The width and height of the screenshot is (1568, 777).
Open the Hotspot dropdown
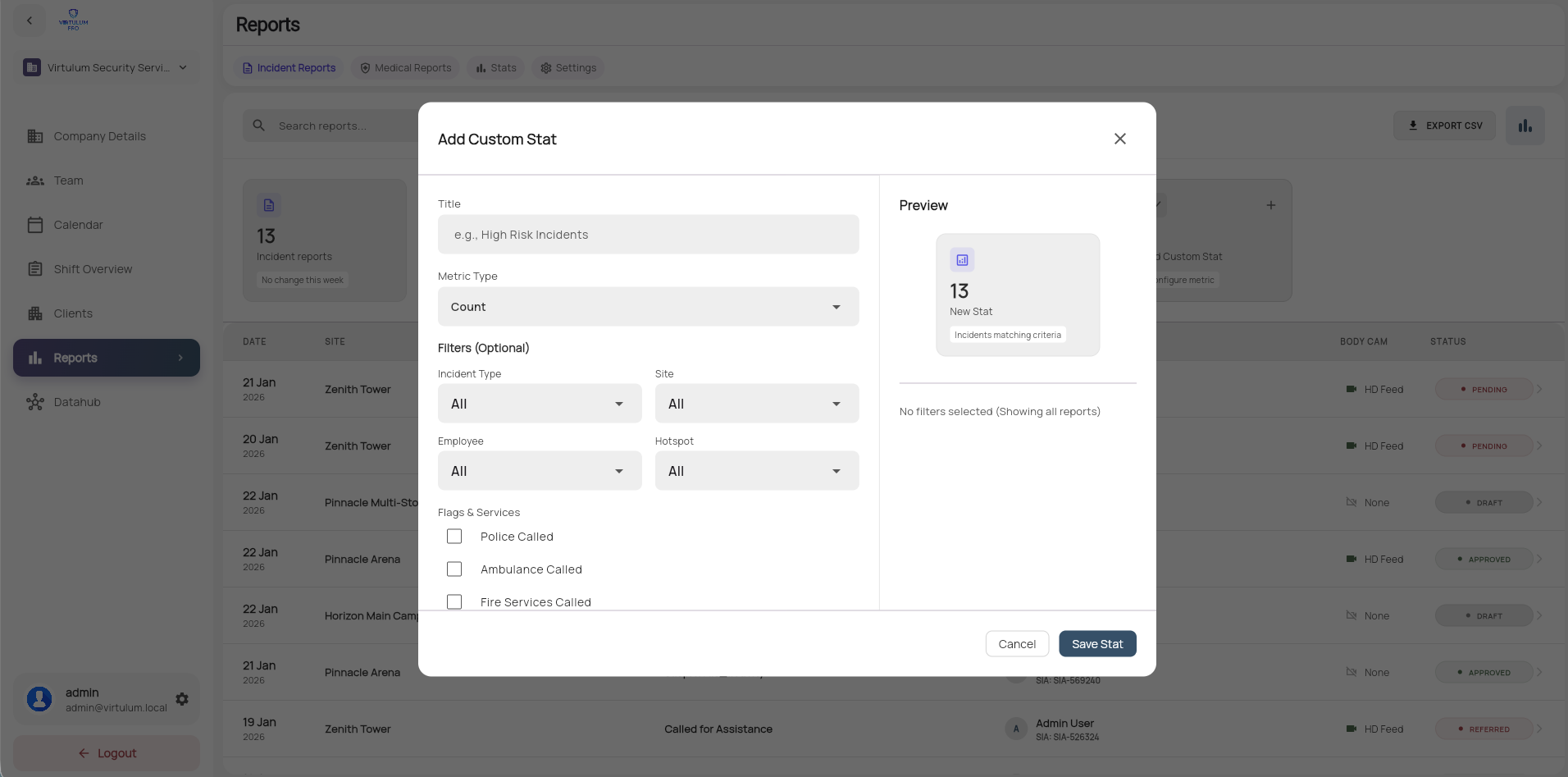click(756, 470)
